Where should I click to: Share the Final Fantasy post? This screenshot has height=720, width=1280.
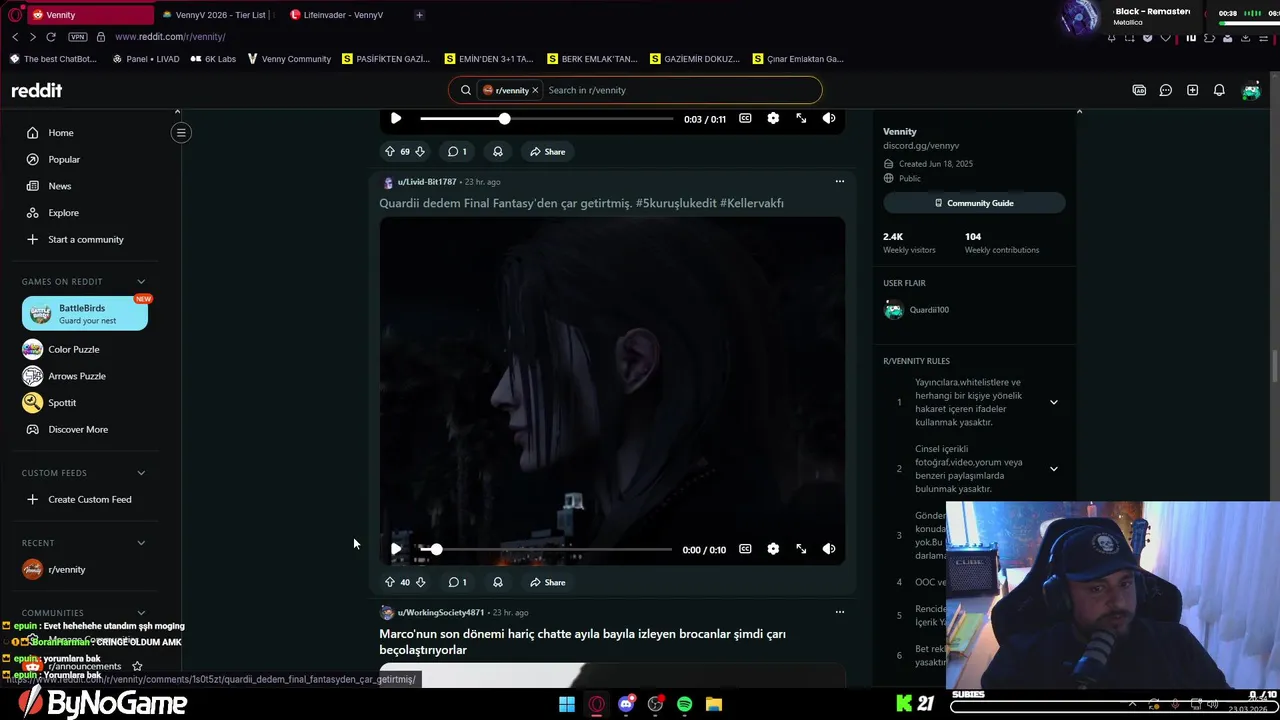click(x=548, y=582)
